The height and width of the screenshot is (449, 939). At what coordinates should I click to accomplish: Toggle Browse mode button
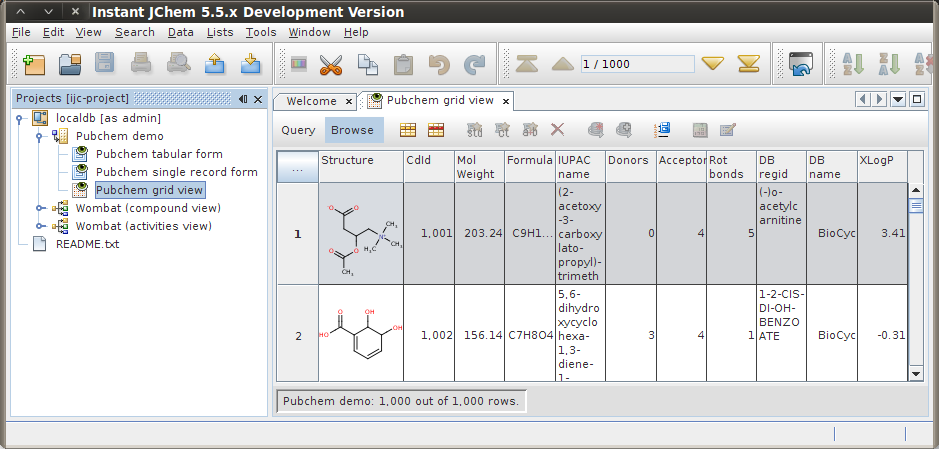coord(352,130)
